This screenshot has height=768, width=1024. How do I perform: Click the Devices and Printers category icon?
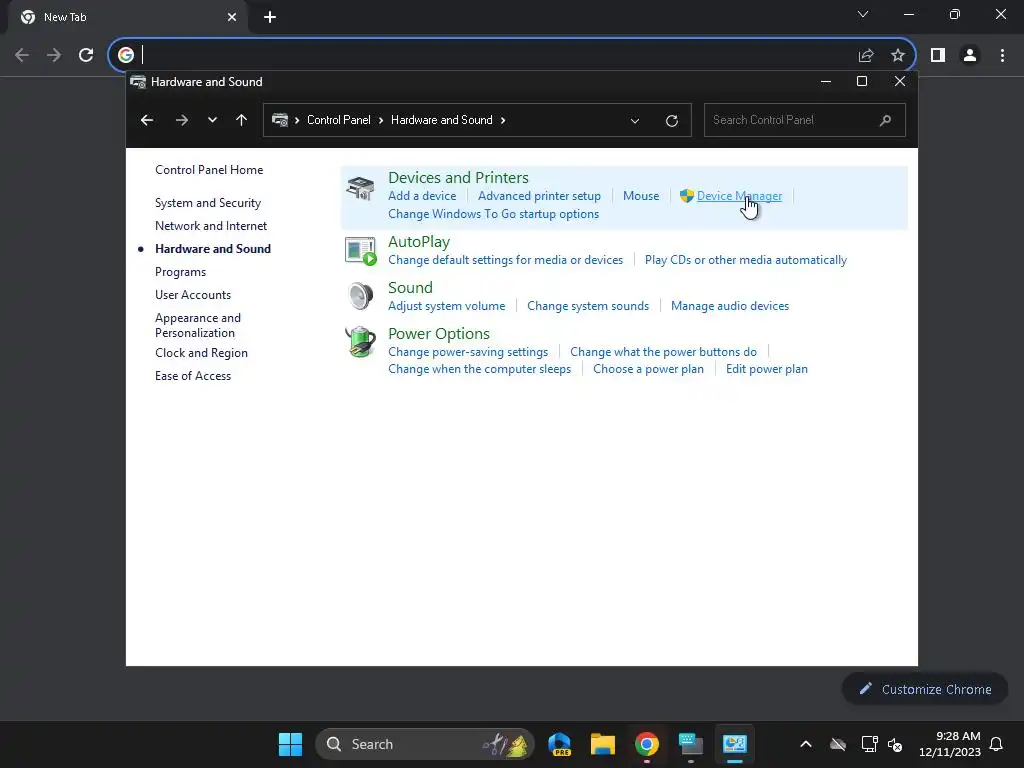pos(360,188)
